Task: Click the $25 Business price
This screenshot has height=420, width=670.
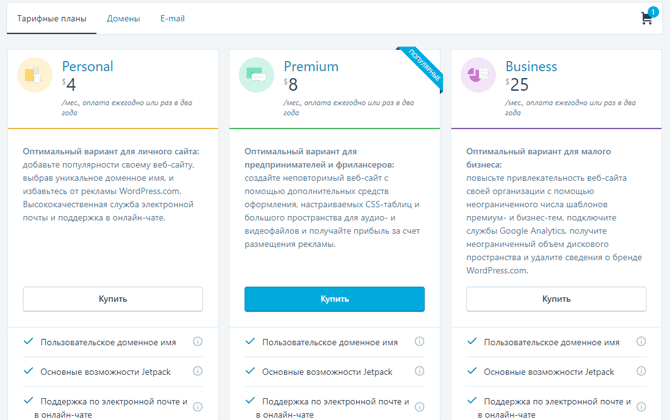Action: coord(517,85)
